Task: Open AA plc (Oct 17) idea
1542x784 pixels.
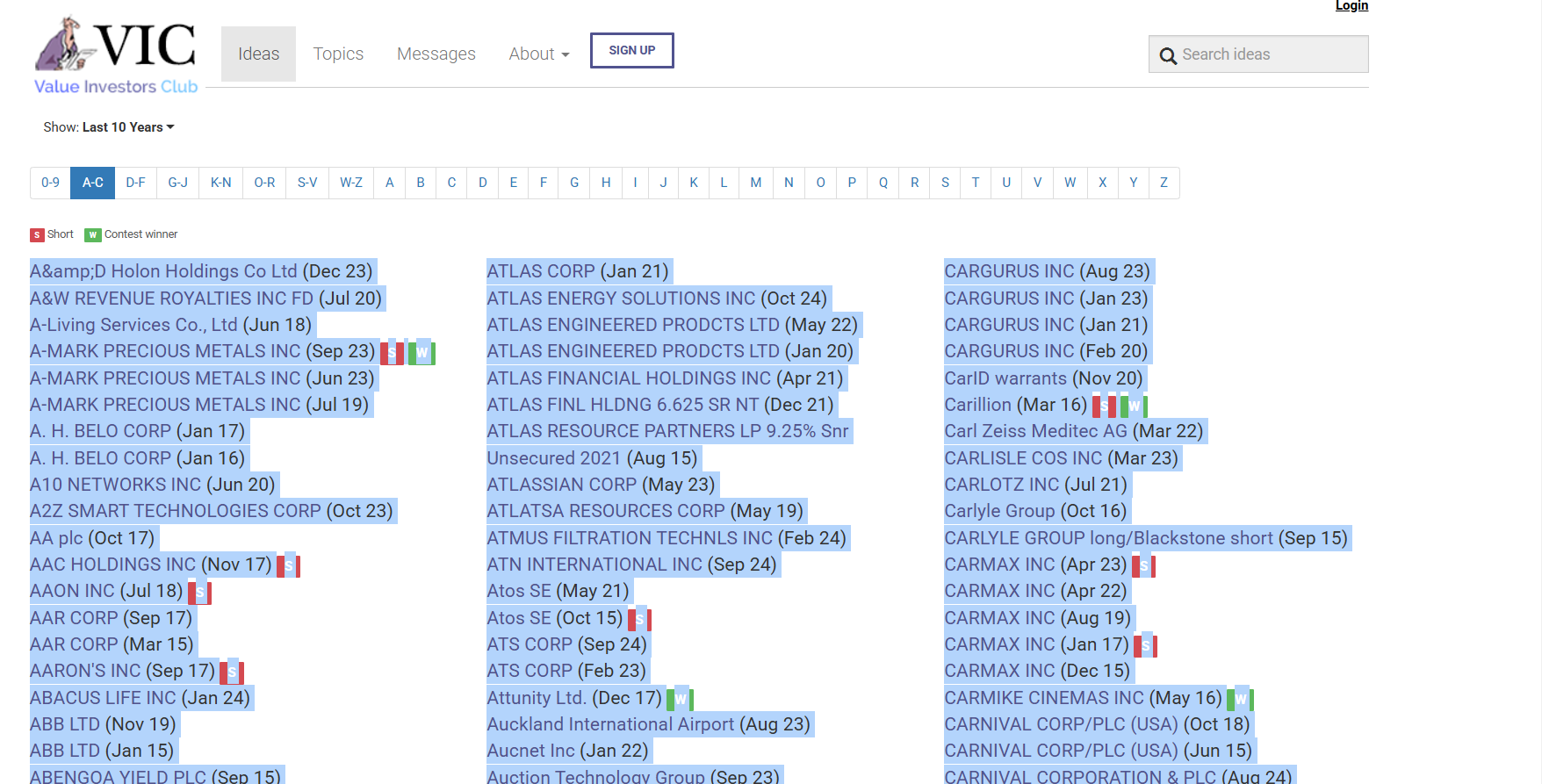Action: coord(56,538)
